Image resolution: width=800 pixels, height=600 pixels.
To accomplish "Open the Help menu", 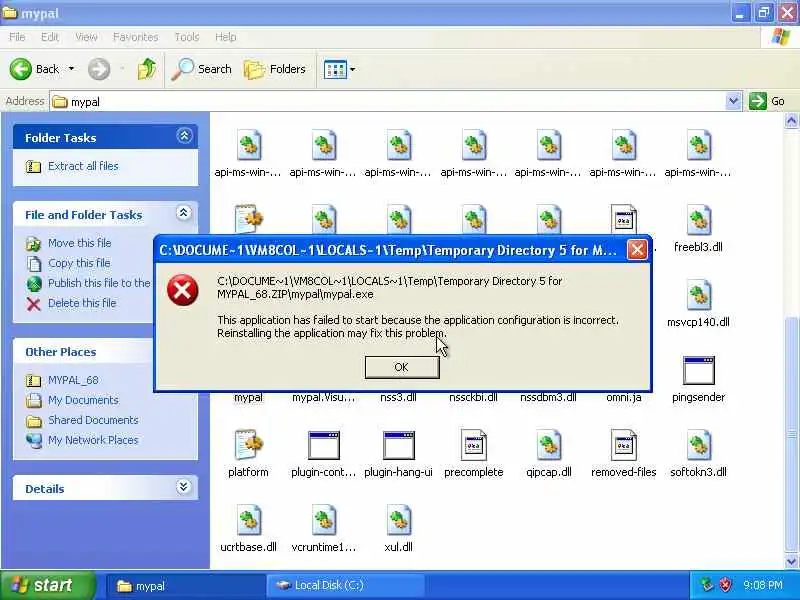I will tap(226, 37).
